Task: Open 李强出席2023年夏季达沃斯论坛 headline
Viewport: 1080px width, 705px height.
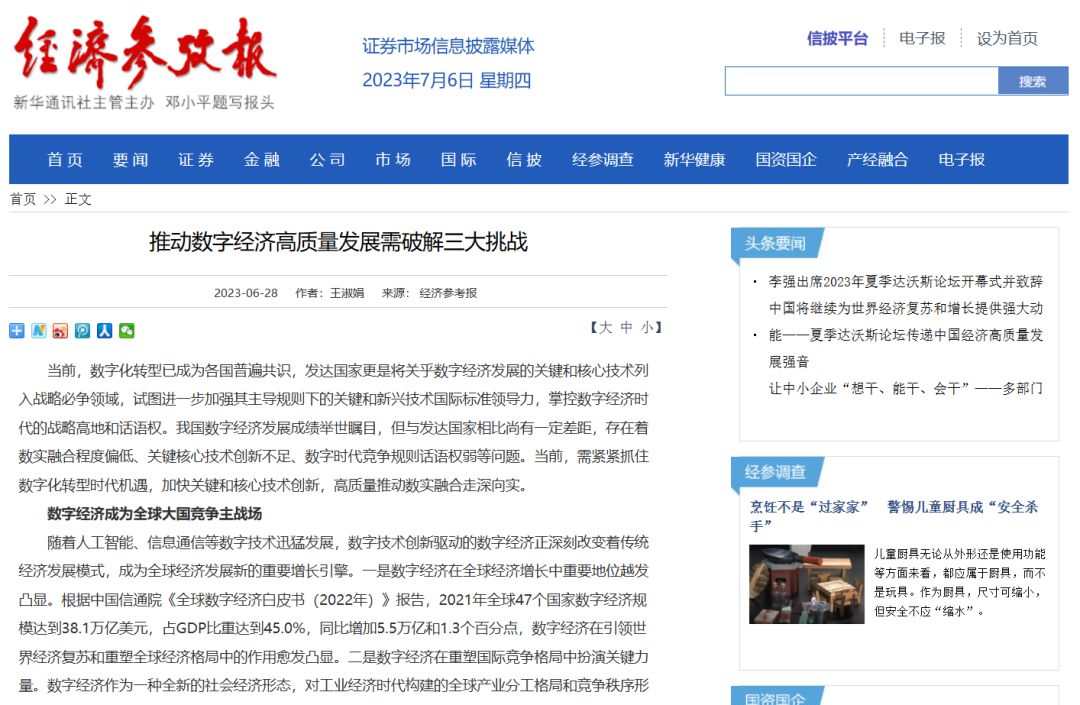Action: [905, 282]
